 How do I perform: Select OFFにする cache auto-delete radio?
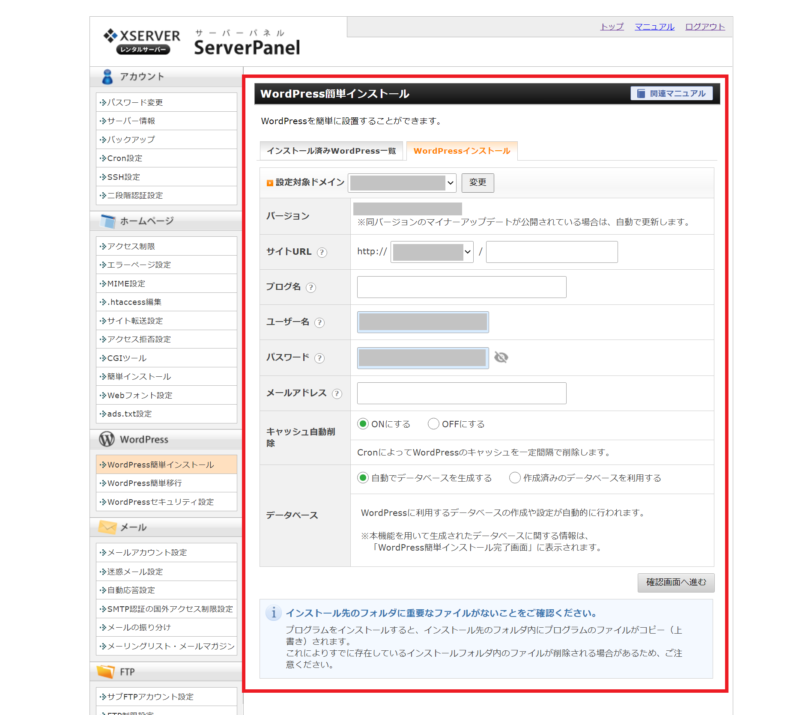433,424
